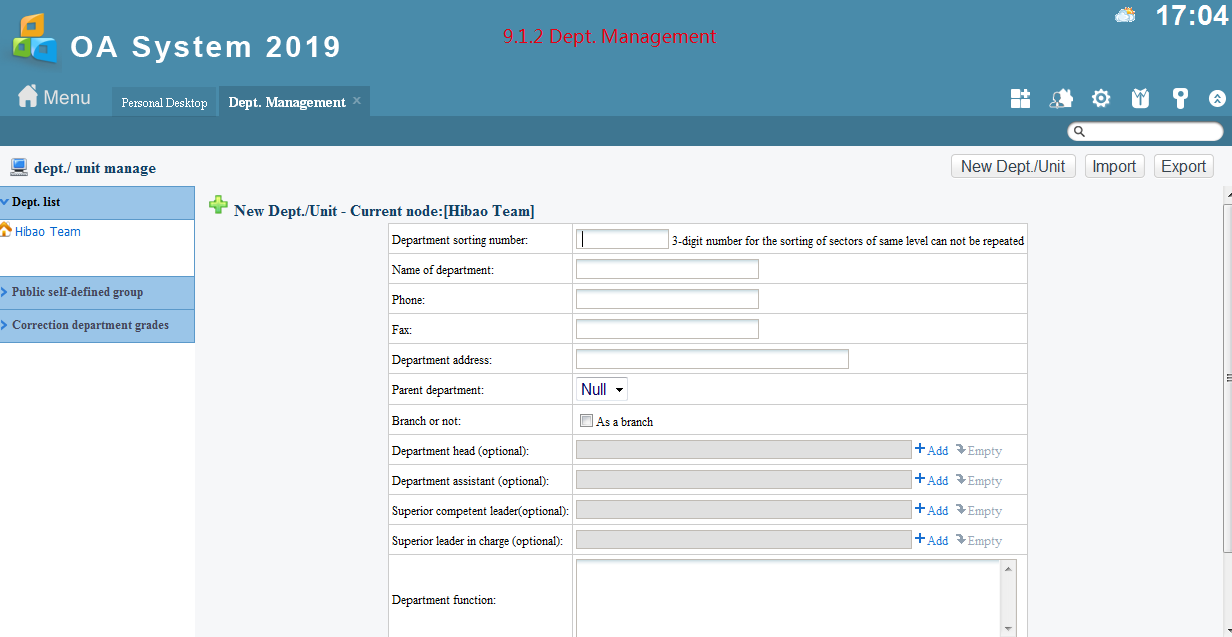
Task: Focus the Department sorting number field
Action: 622,239
